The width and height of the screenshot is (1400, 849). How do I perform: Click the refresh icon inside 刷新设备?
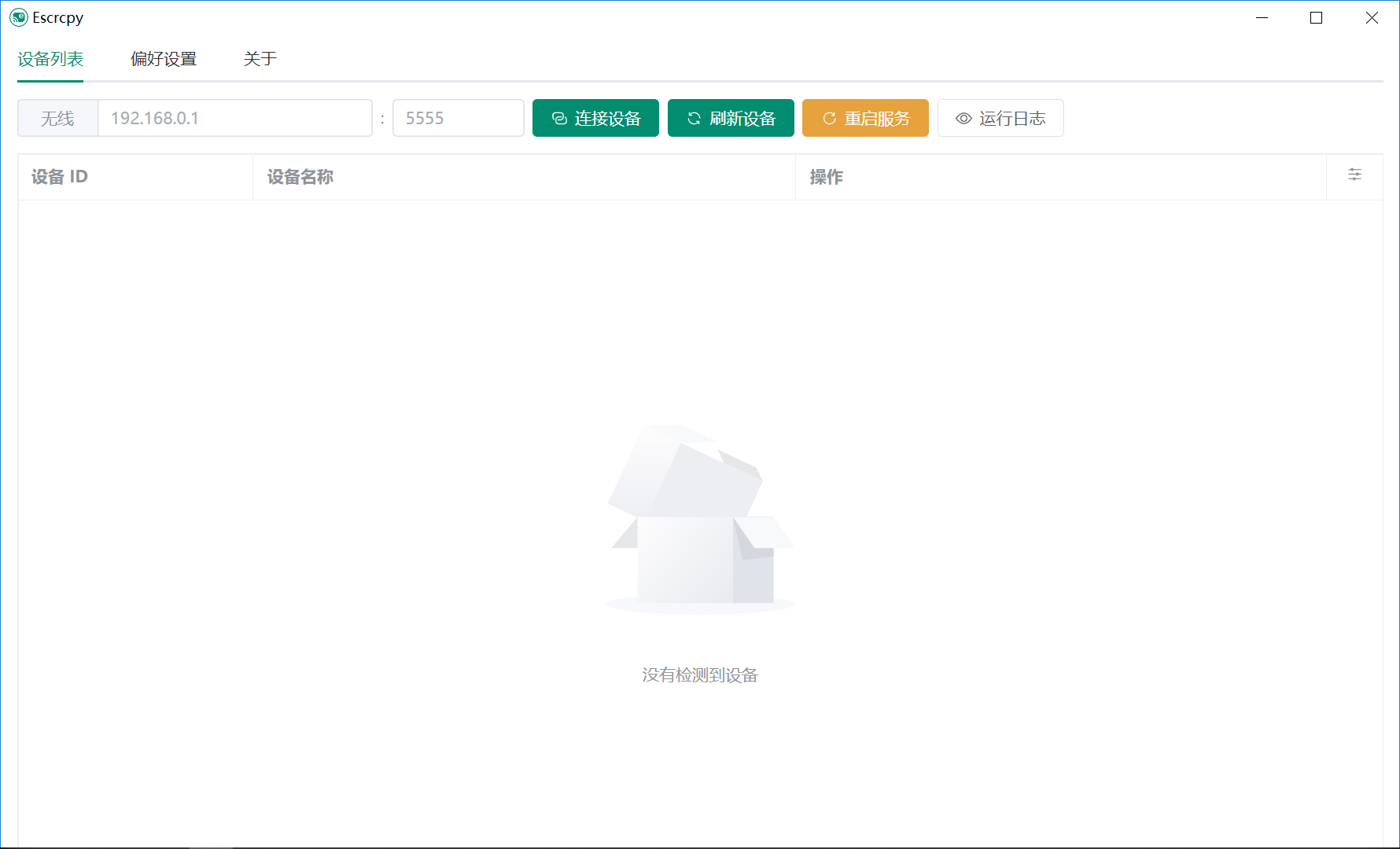693,118
